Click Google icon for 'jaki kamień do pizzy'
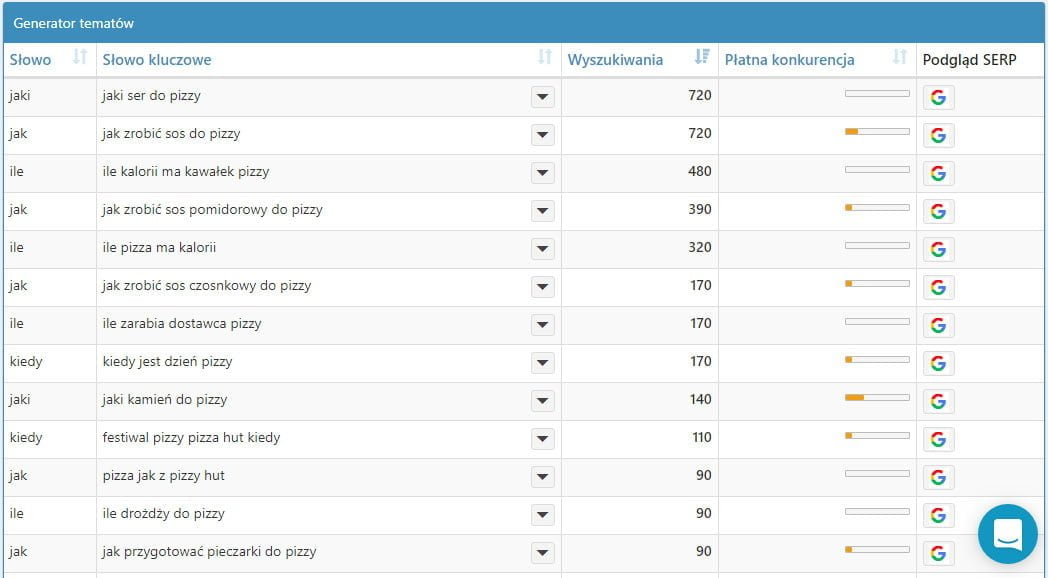The height and width of the screenshot is (578, 1048). [x=937, y=401]
